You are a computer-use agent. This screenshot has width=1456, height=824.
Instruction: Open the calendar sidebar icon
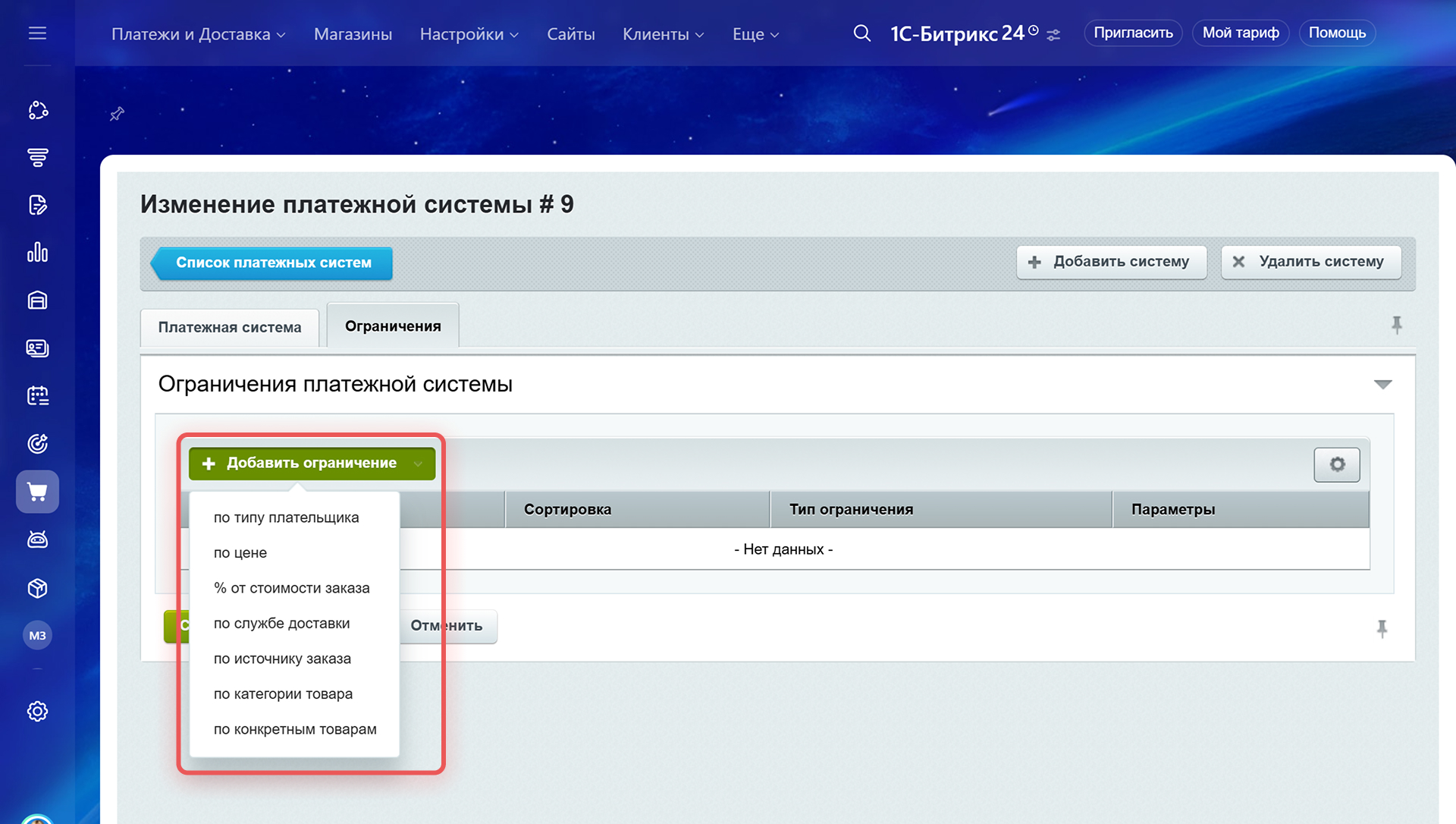click(x=37, y=395)
